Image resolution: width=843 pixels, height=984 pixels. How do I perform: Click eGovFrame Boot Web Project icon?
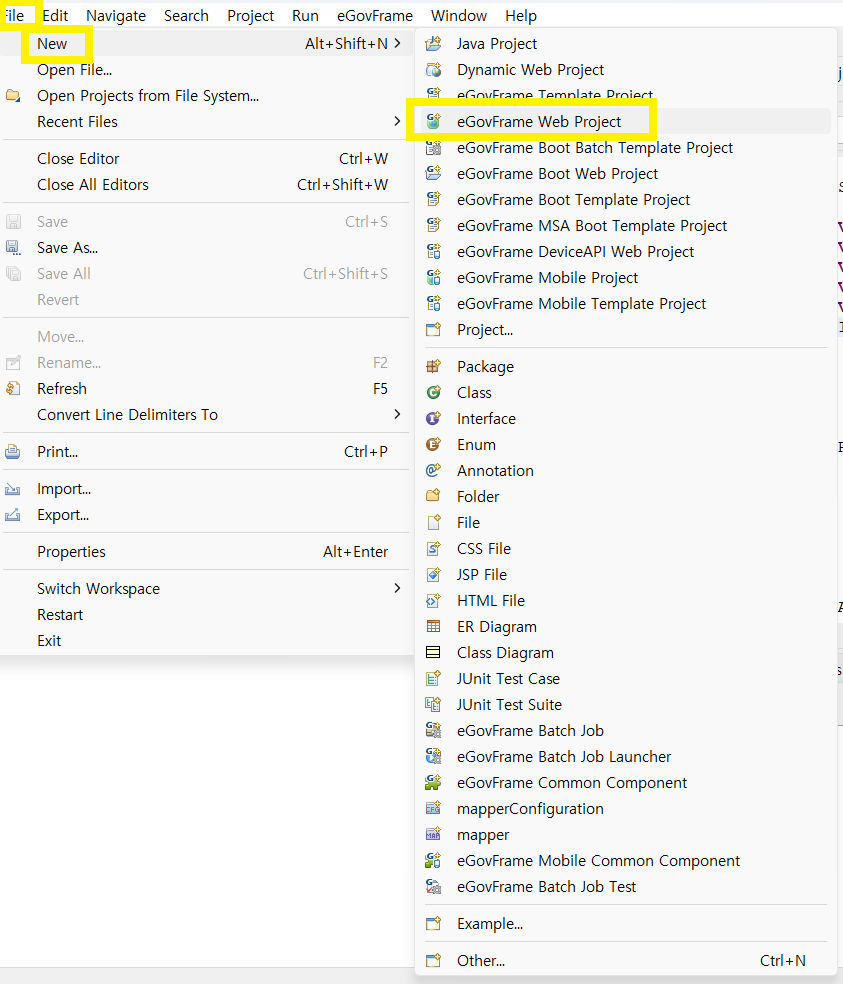point(433,174)
